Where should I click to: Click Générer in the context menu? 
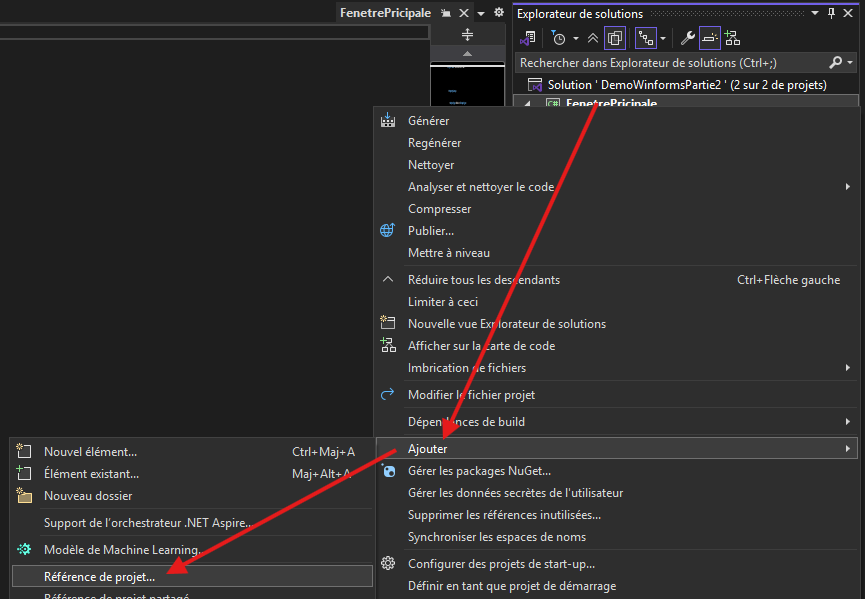click(x=428, y=121)
